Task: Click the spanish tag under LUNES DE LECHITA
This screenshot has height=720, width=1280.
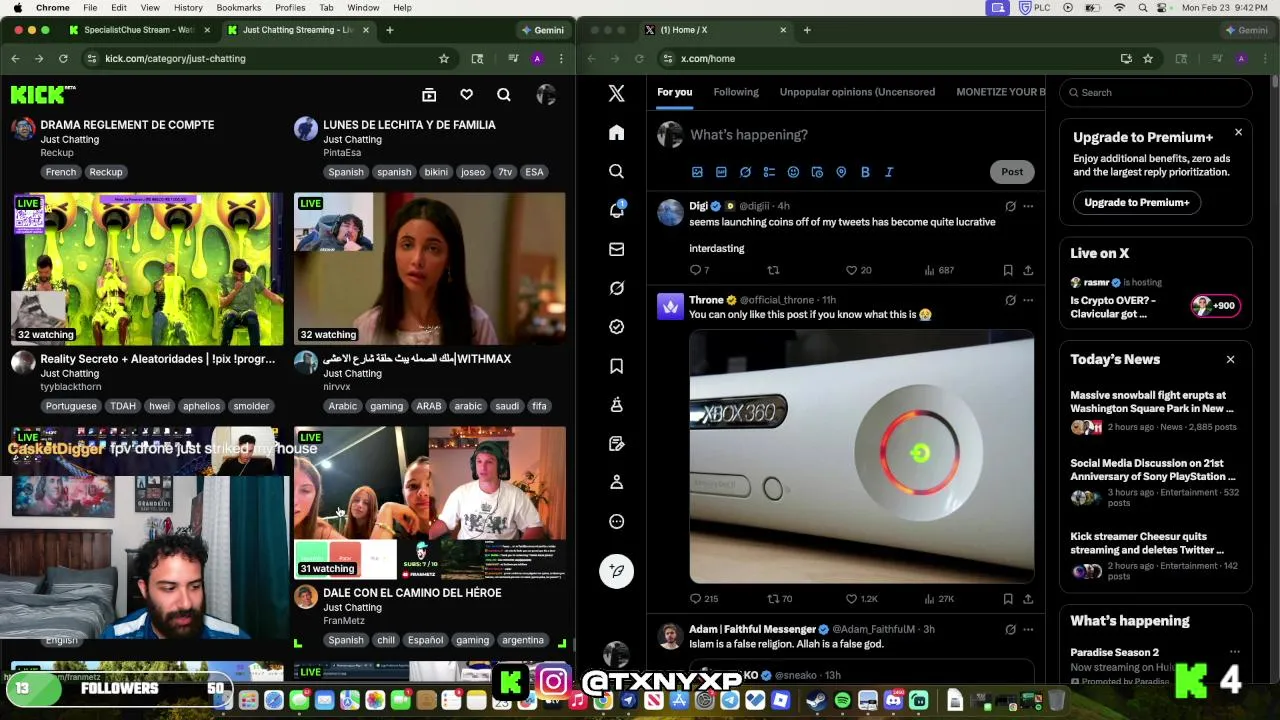Action: [x=394, y=172]
